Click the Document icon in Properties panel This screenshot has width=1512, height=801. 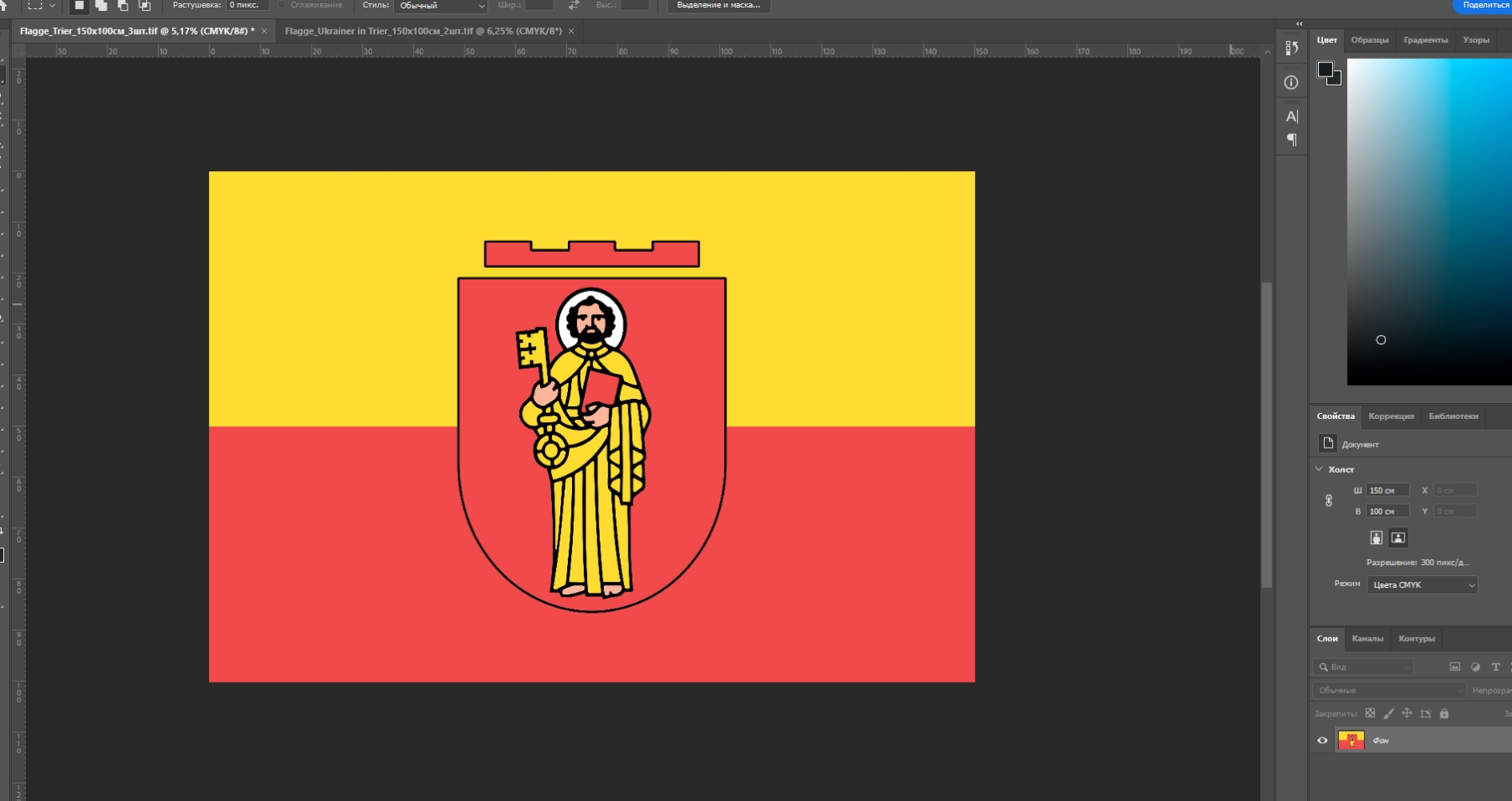pyautogui.click(x=1328, y=443)
